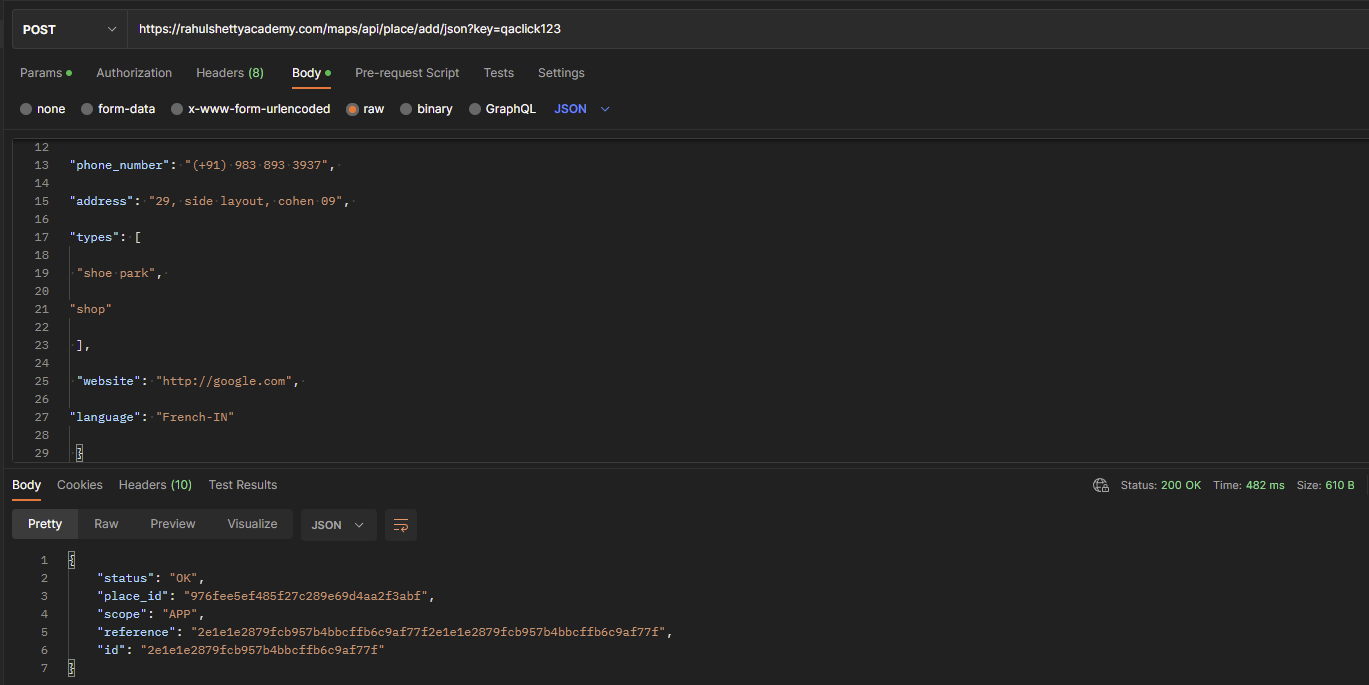The width and height of the screenshot is (1369, 685).
Task: Select the form-data body option
Action: (x=118, y=108)
